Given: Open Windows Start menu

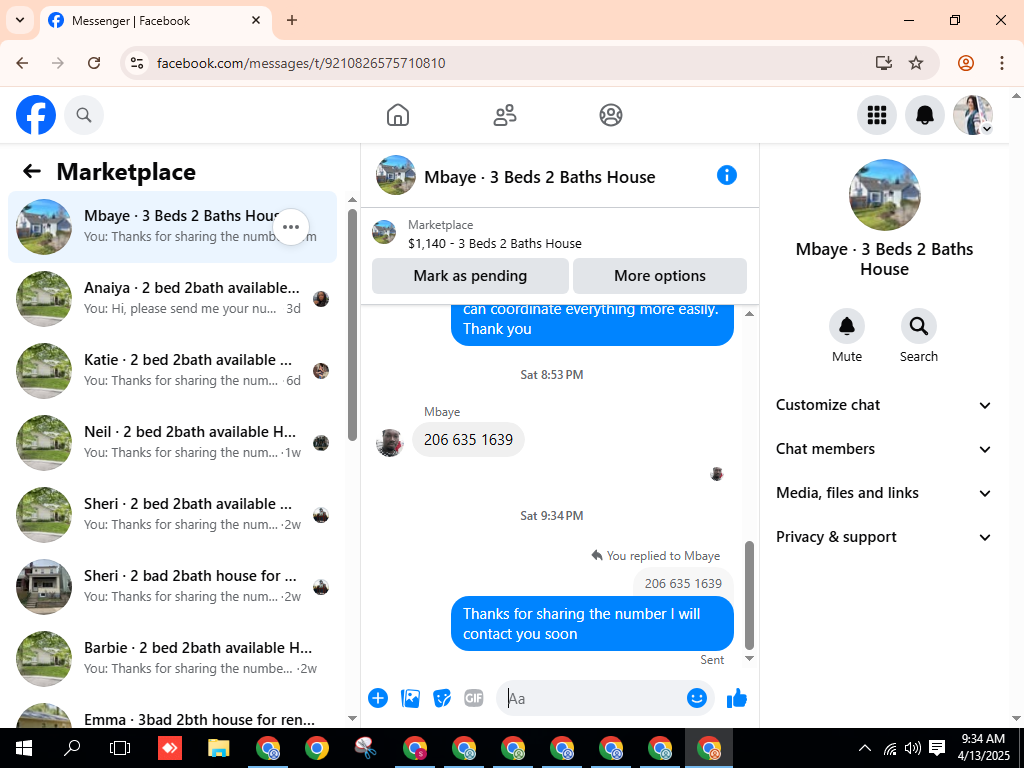Looking at the screenshot, I should pyautogui.click(x=24, y=748).
